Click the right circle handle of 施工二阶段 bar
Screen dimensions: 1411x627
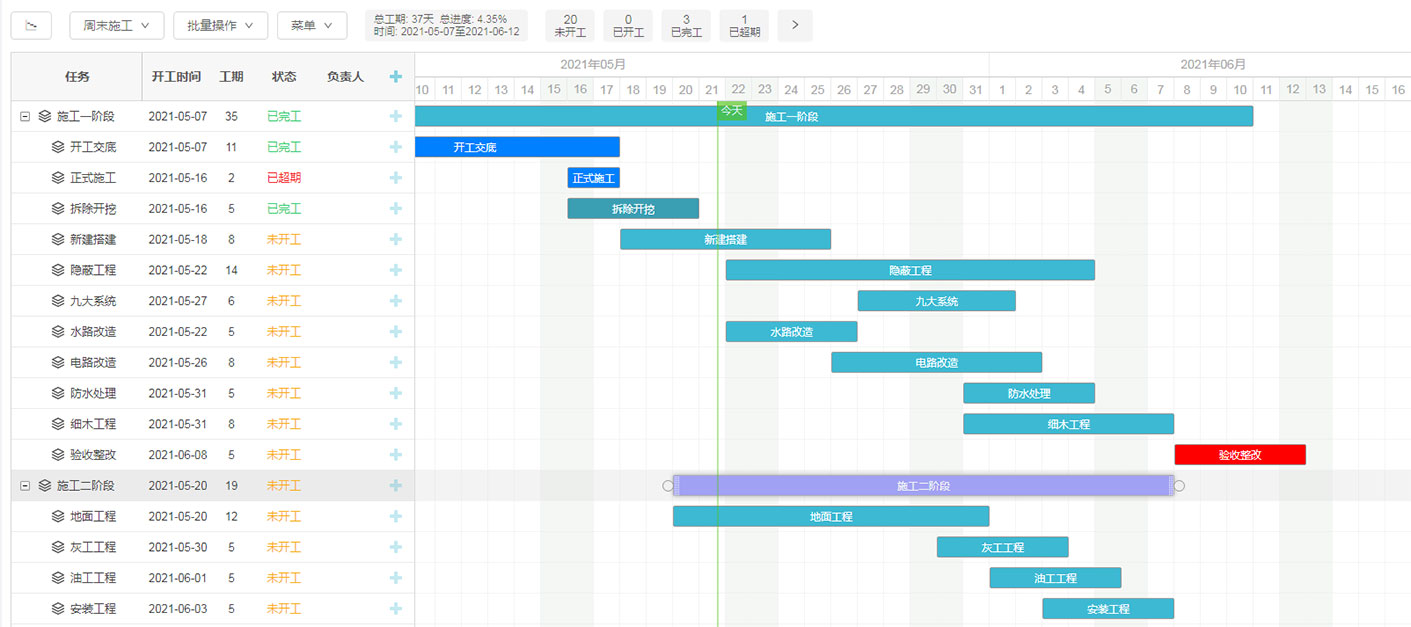coord(1179,486)
